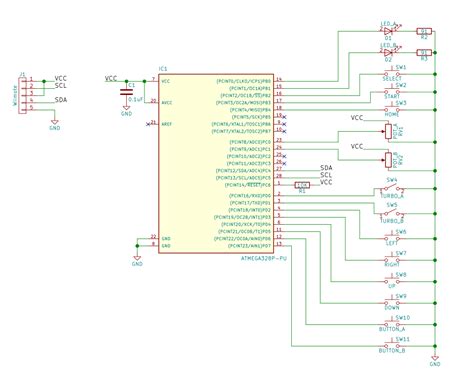Click the Wiimote label beside connector J1

point(15,96)
